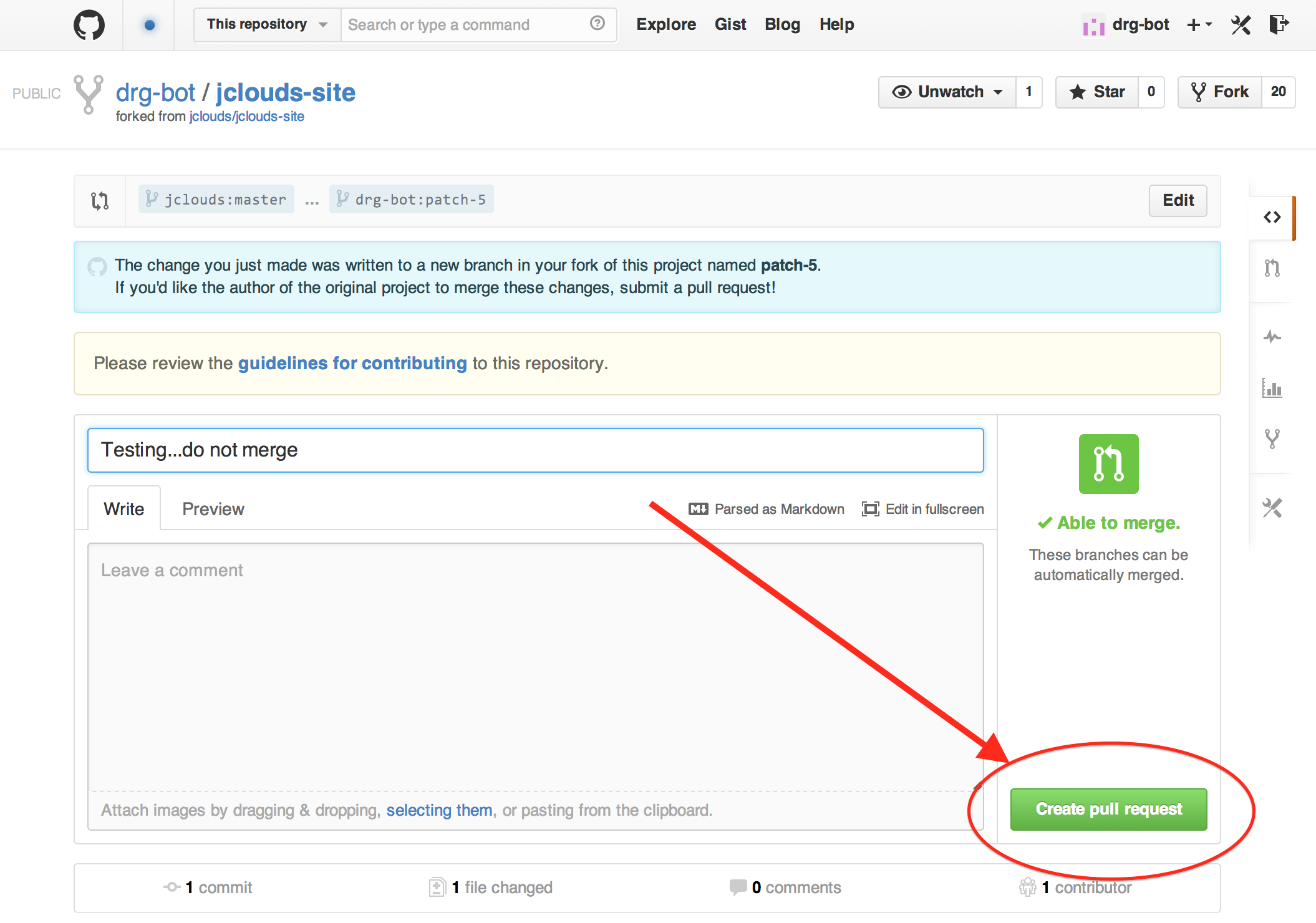Click the blue notifications dot indicator
Screen dimensions: 1316x923
[149, 26]
